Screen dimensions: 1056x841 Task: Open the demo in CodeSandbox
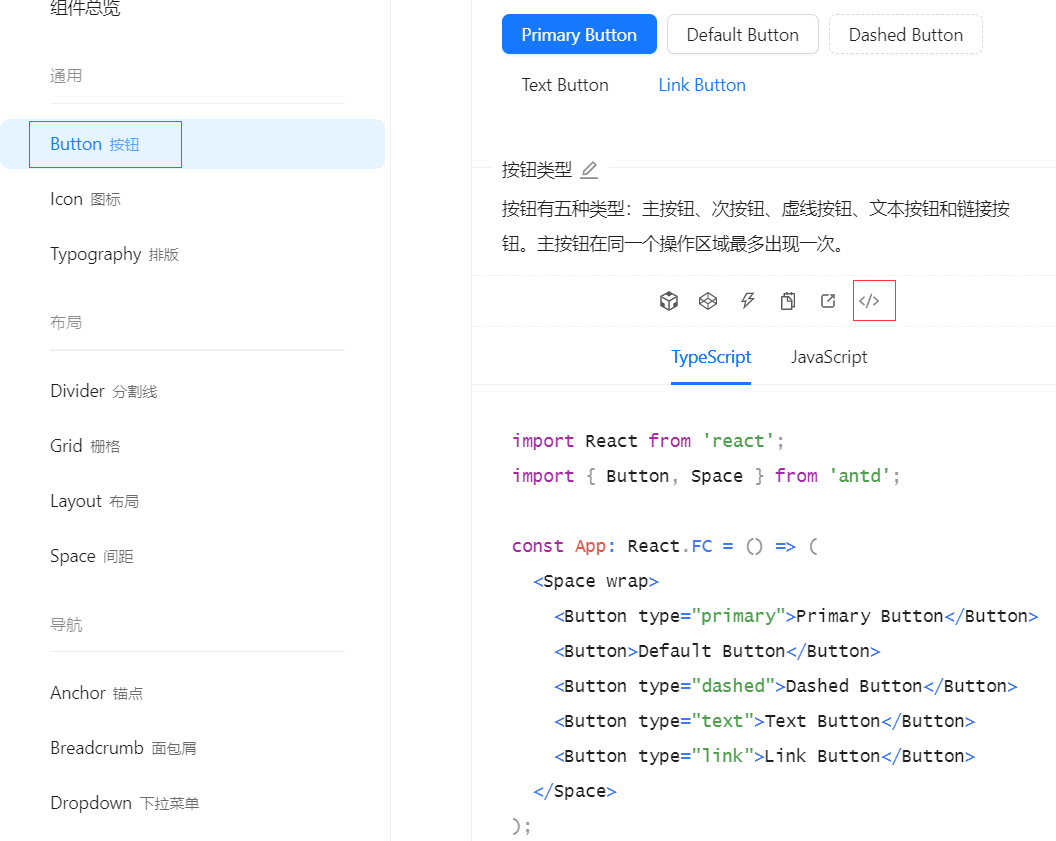click(669, 300)
